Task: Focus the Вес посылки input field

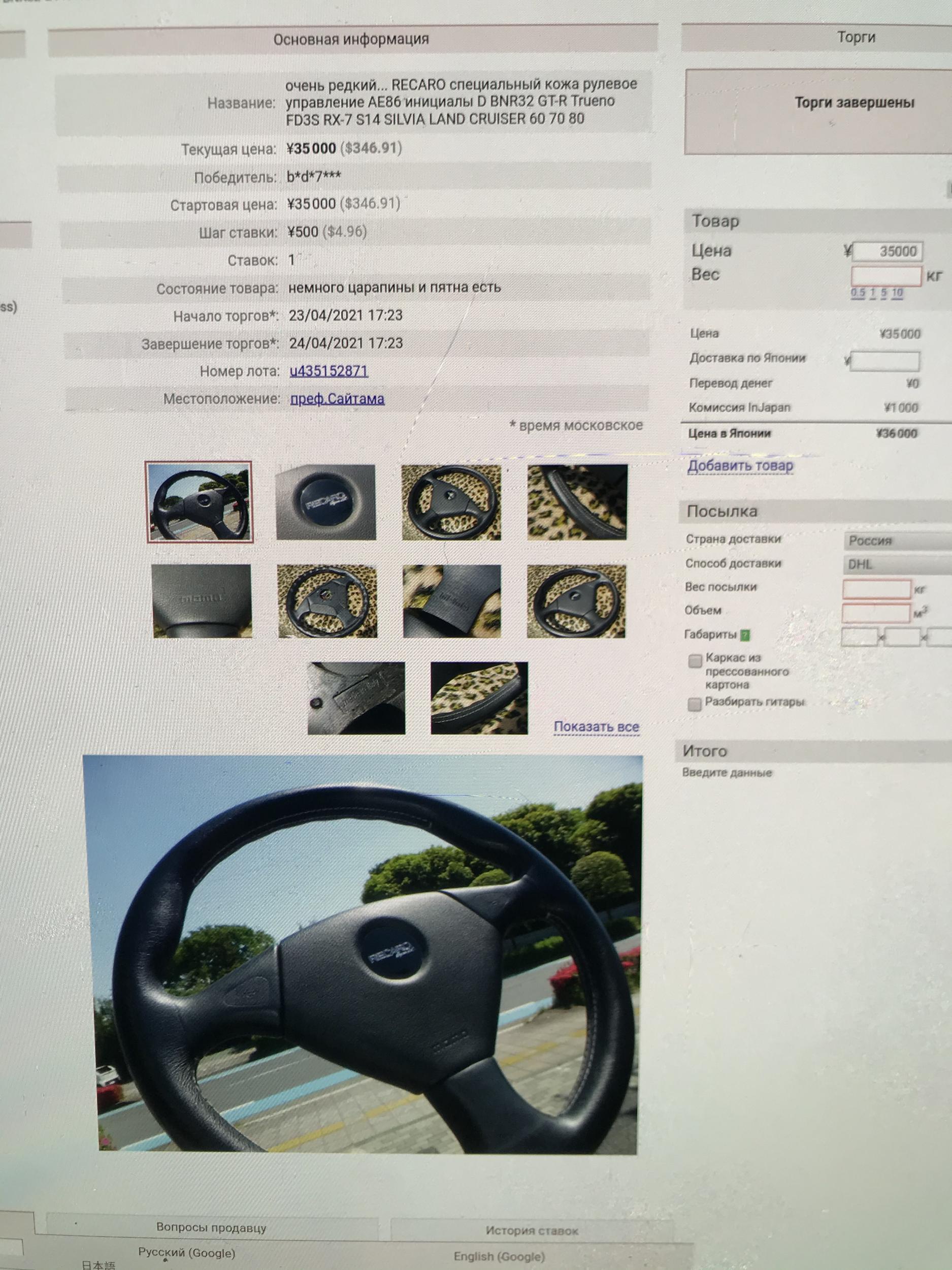Action: click(877, 589)
